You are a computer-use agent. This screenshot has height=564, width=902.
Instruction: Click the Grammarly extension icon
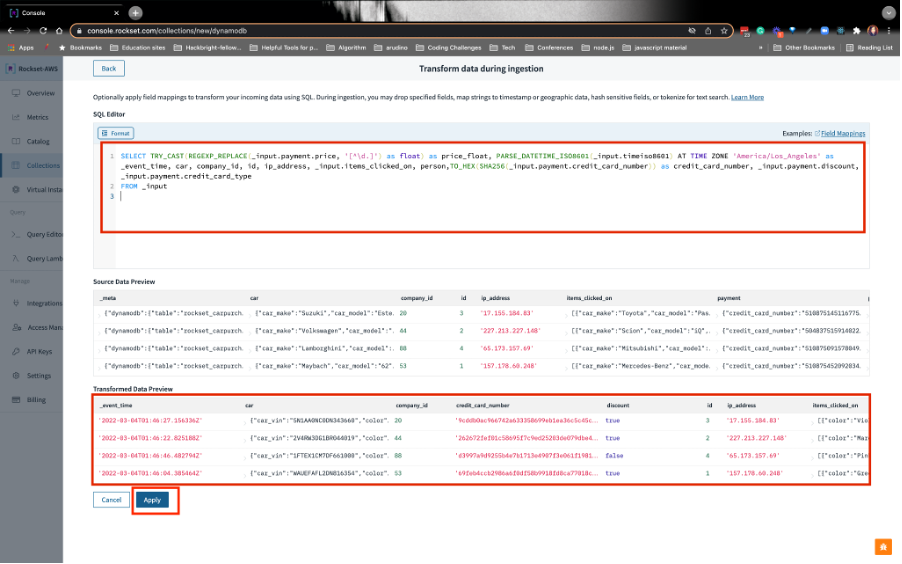click(x=760, y=31)
